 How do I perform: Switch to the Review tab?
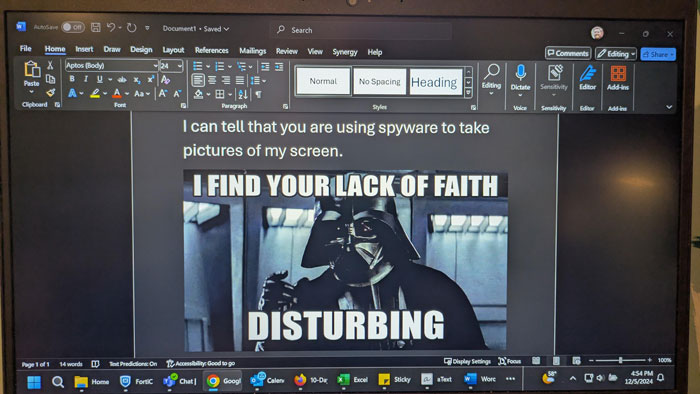[x=287, y=51]
